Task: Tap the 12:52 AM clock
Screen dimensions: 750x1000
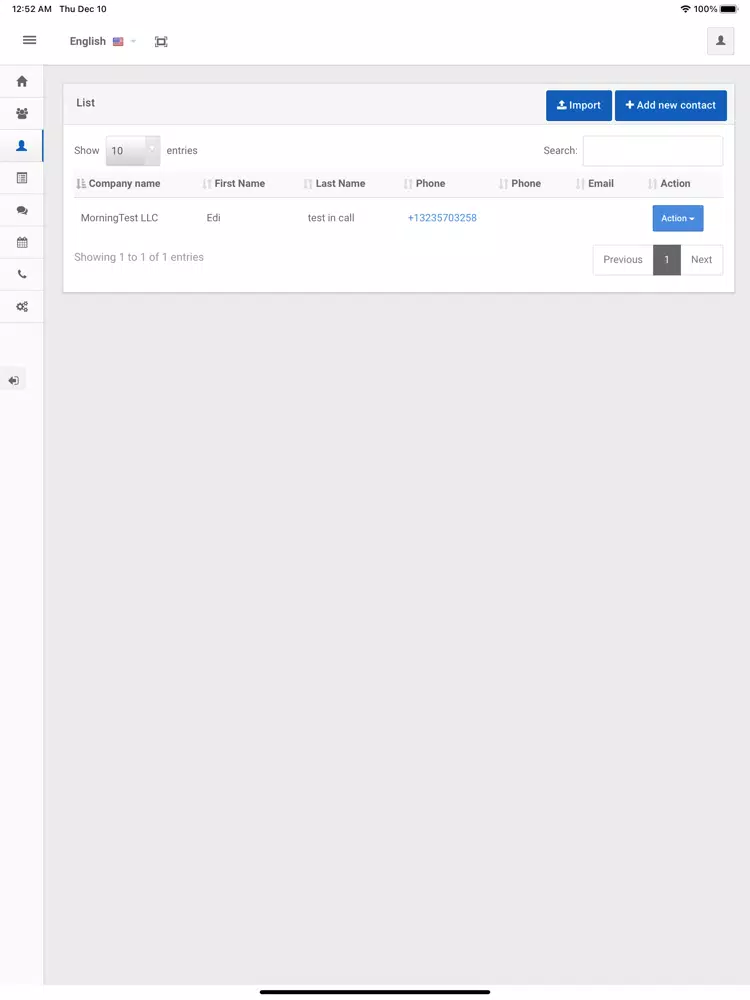Action: pyautogui.click(x=32, y=9)
